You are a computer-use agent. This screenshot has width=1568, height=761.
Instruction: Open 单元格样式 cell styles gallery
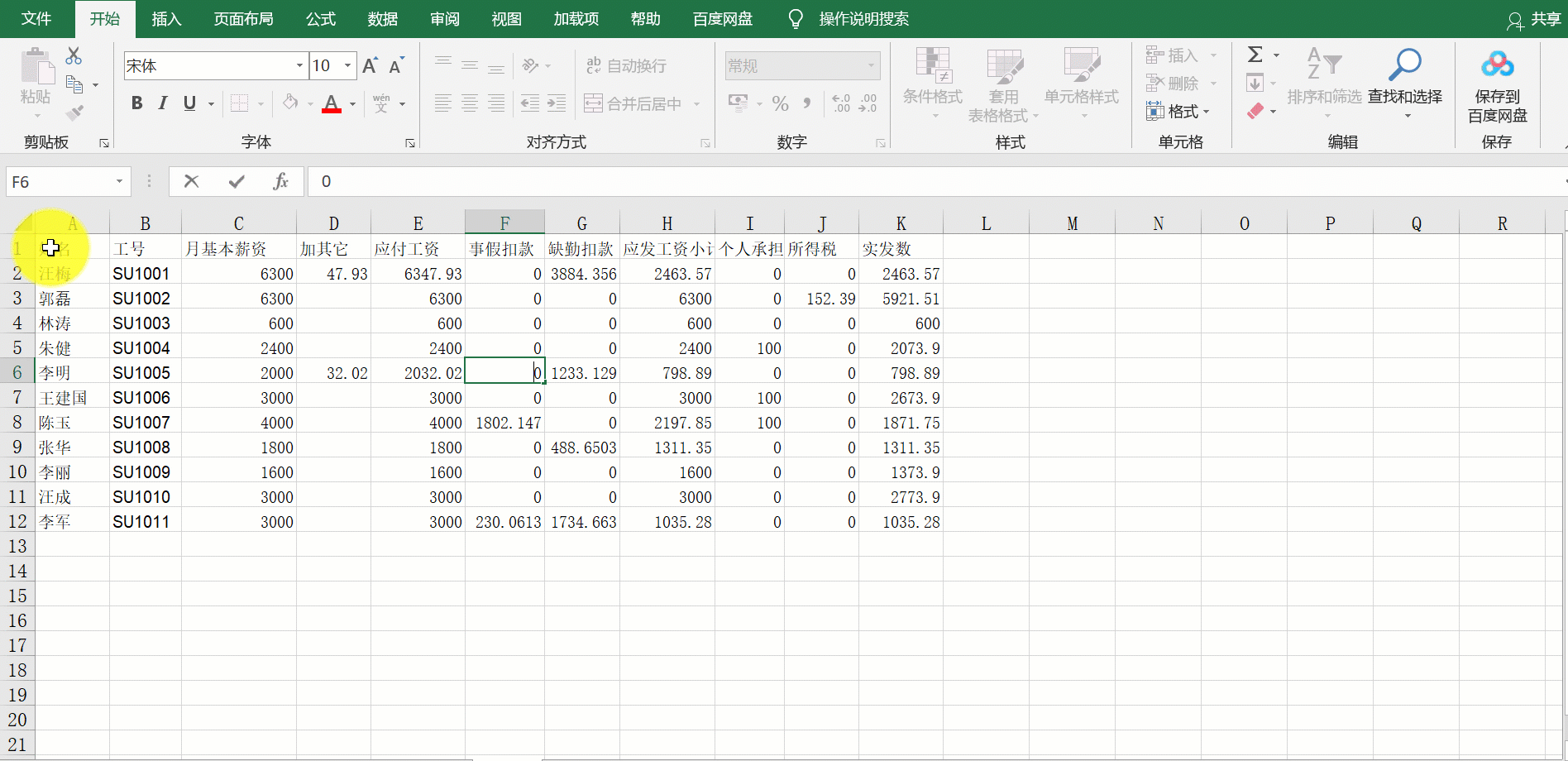coord(1081,83)
